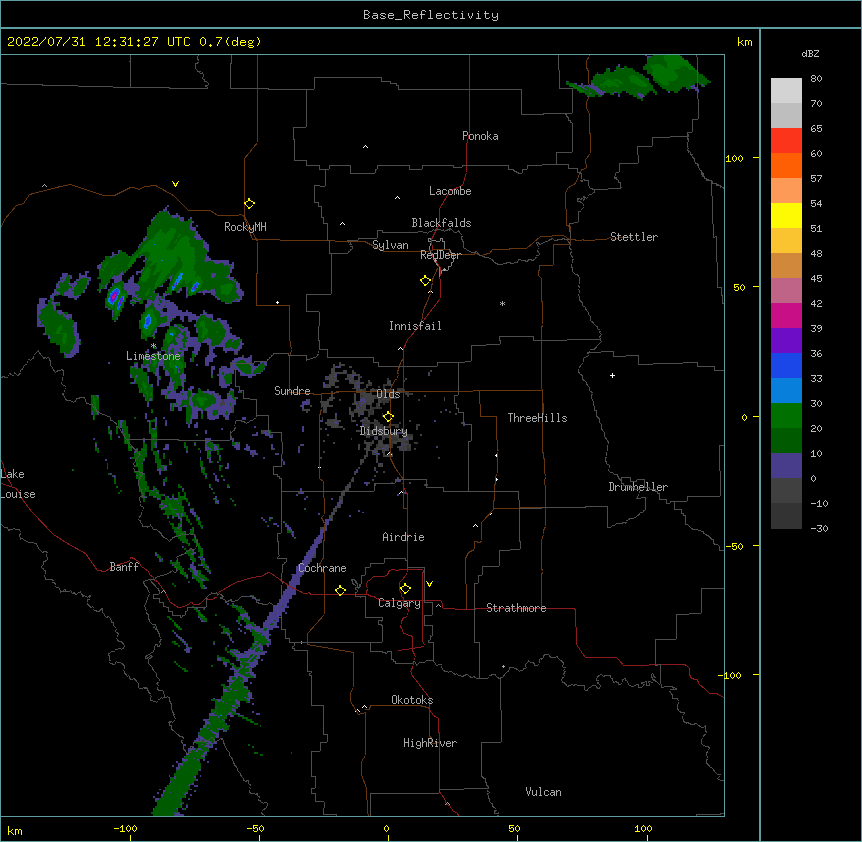This screenshot has height=842, width=862.
Task: Click the yellow diamond marker south of RedDeer
Action: pos(426,281)
